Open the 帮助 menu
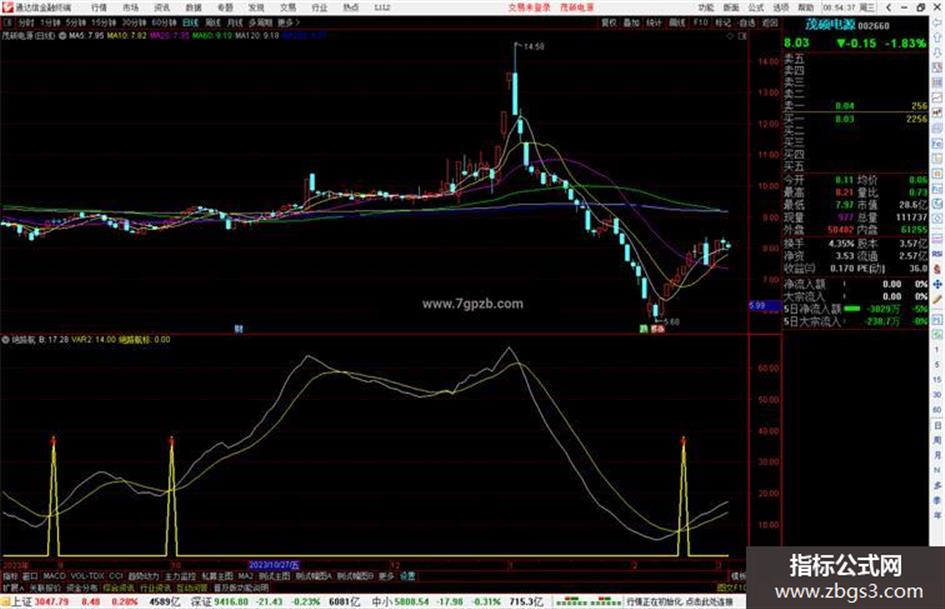This screenshot has width=945, height=609. pyautogui.click(x=806, y=8)
